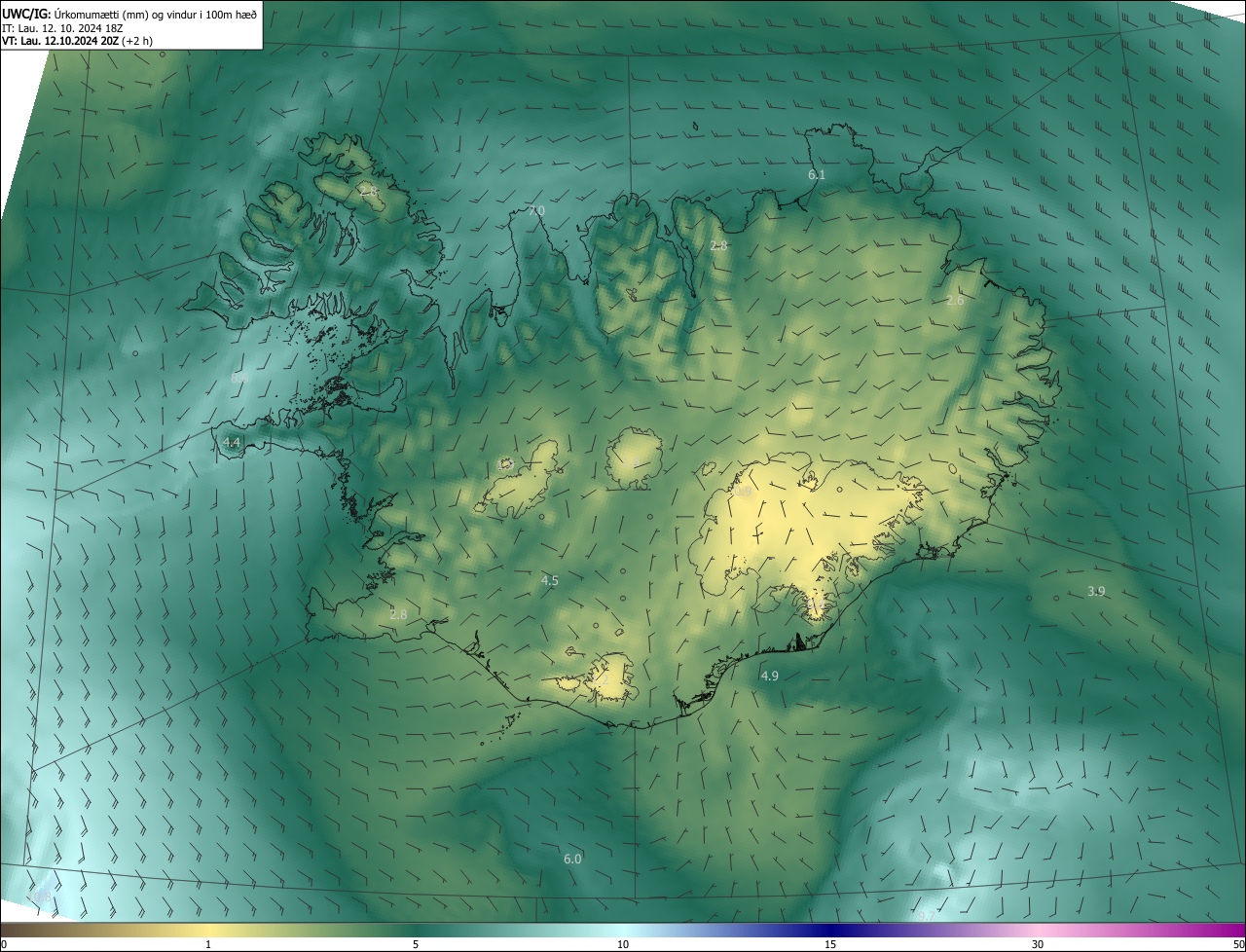Click the 6.1 value on the map

point(817,174)
